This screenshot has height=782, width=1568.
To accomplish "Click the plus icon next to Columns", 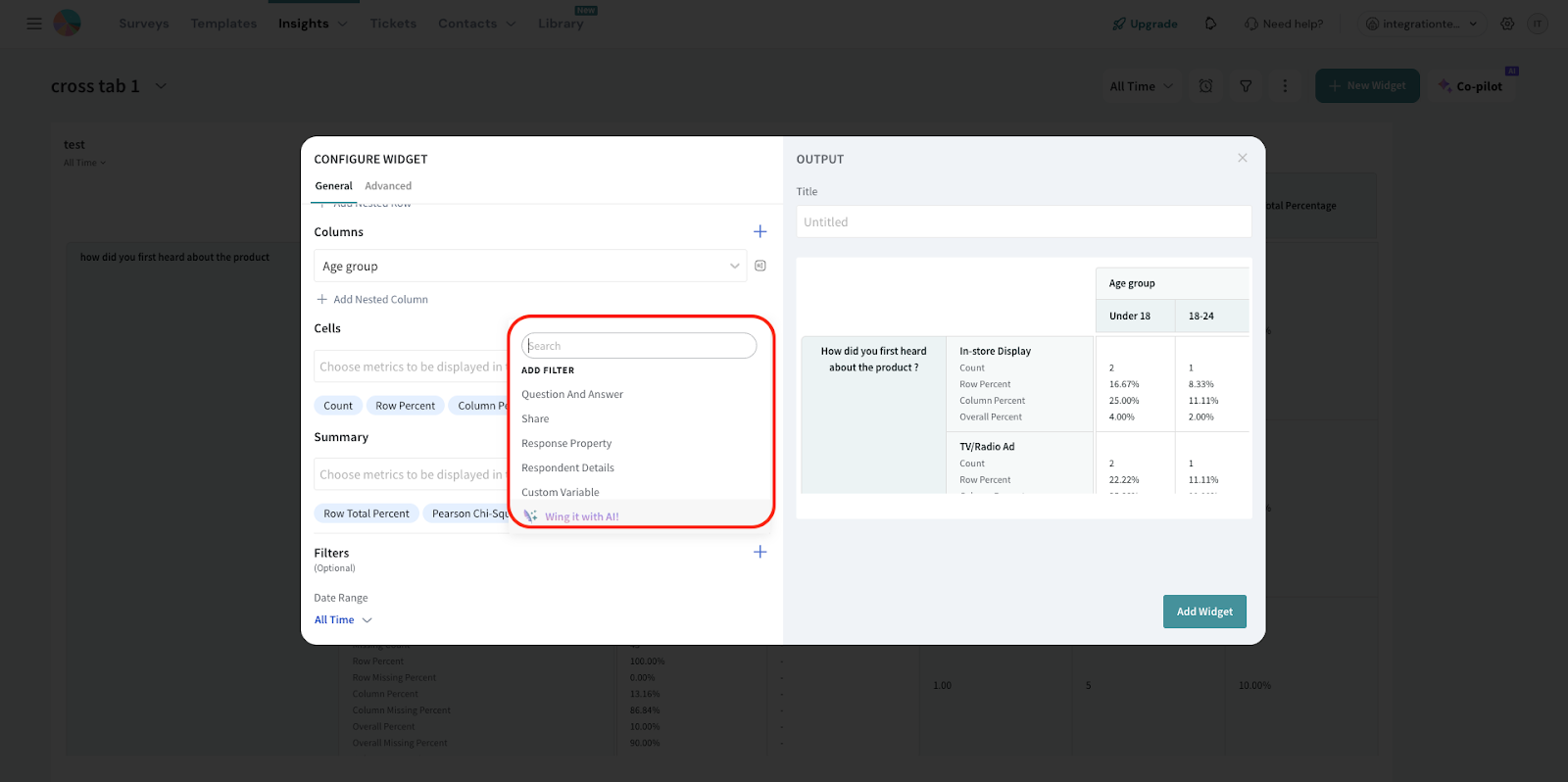I will tap(759, 231).
